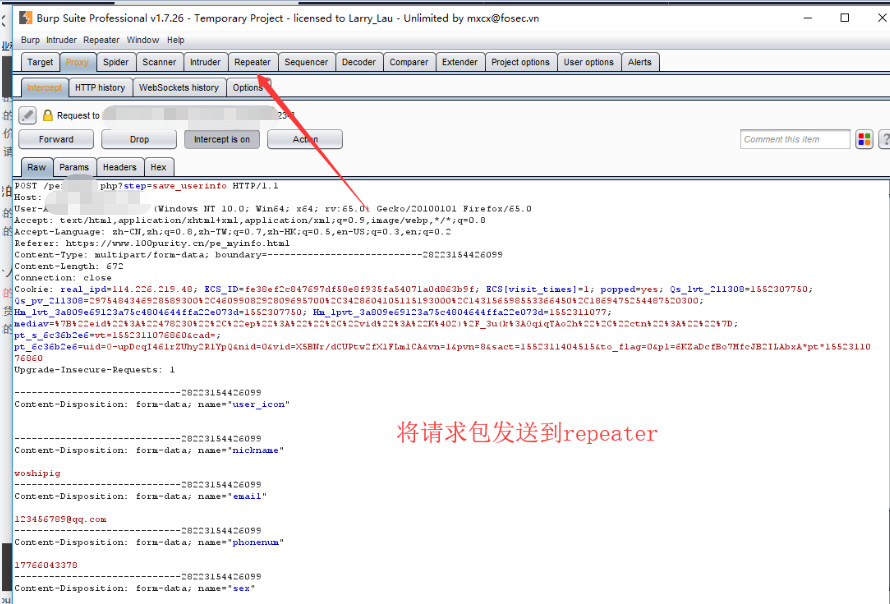Viewport: 890px width, 604px height.
Task: Click the phonenum value 17766043378
Action: tap(46, 565)
